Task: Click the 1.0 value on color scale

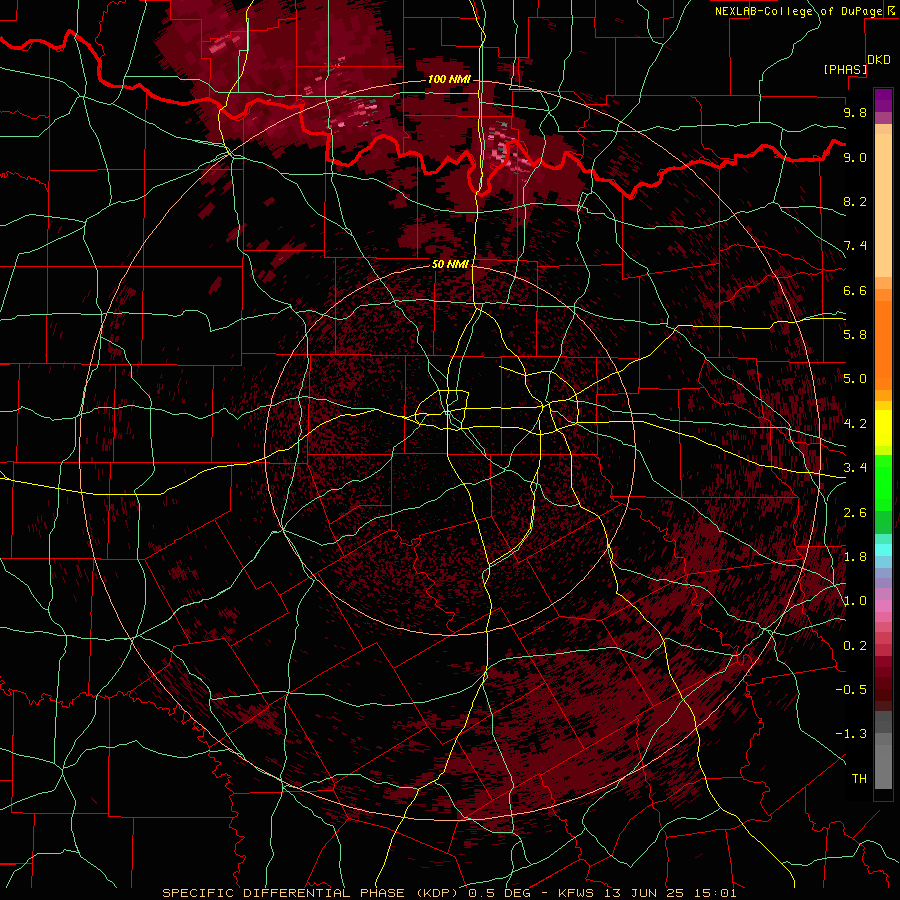Action: pyautogui.click(x=855, y=601)
